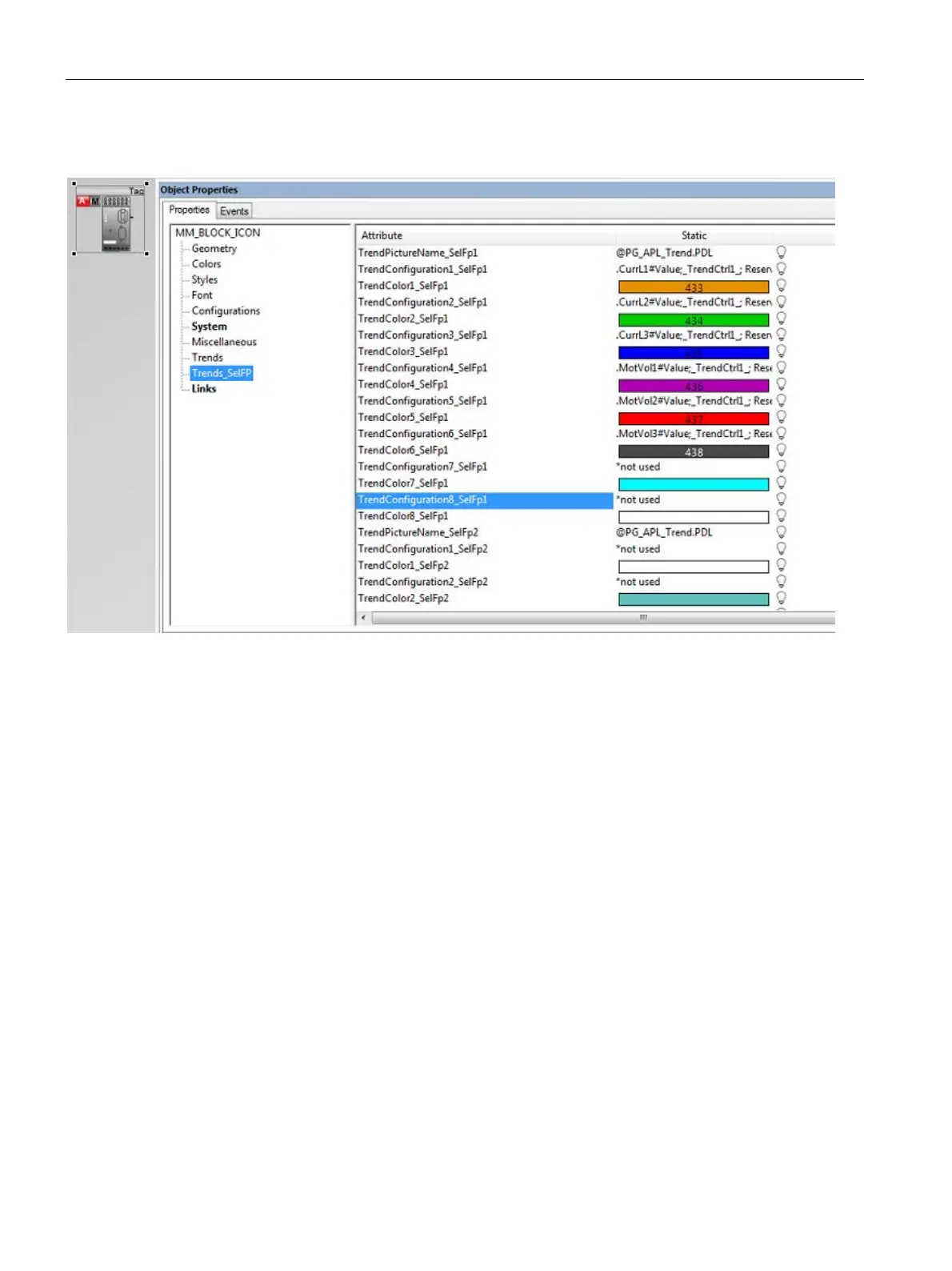This screenshot has width=952, height=1271.
Task: Switch to the Properties tab
Action: (190, 210)
